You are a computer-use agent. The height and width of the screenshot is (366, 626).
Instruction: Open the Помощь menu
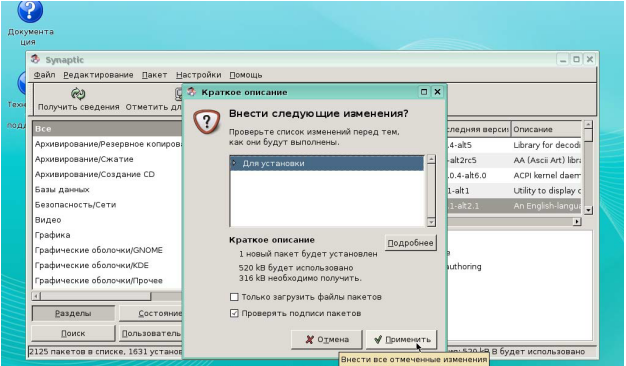246,75
